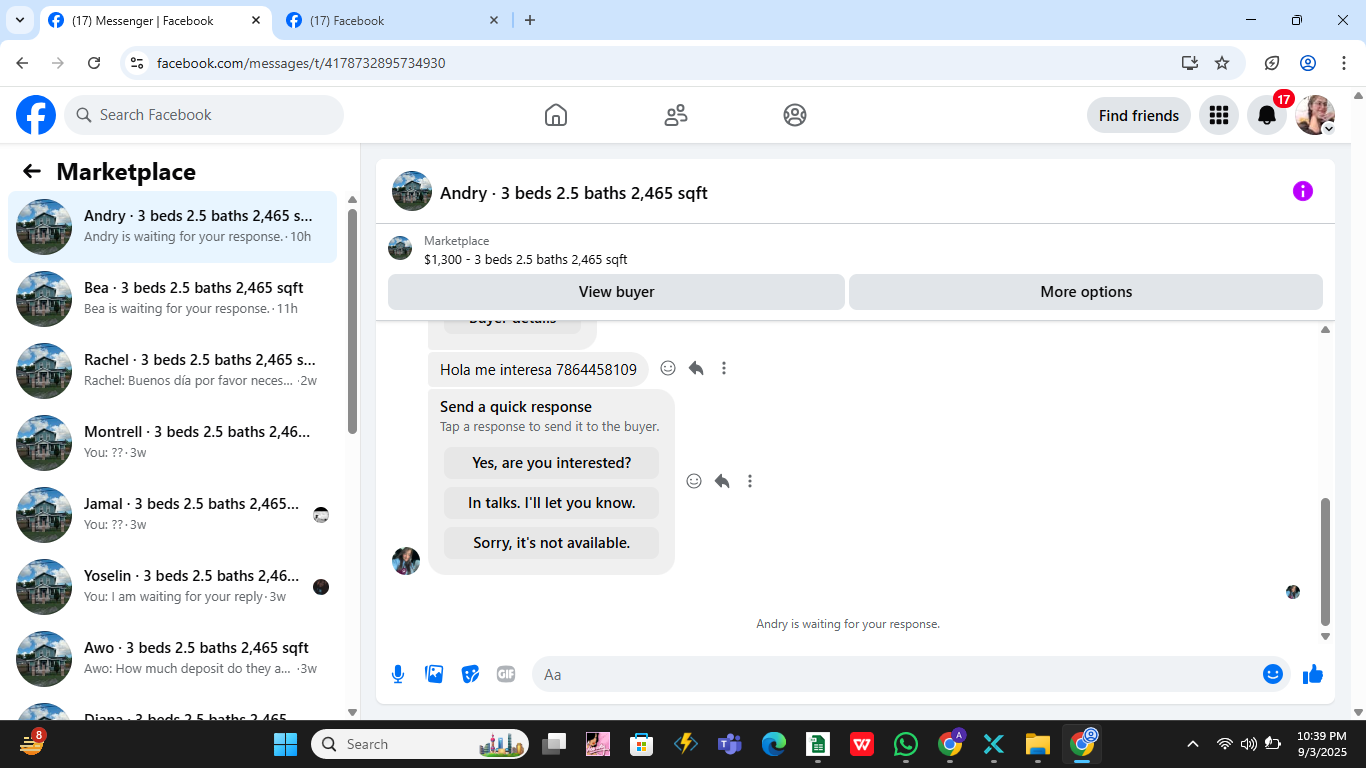This screenshot has height=768, width=1366.
Task: Send quick response "In talks. I'll let you know."
Action: [x=552, y=503]
